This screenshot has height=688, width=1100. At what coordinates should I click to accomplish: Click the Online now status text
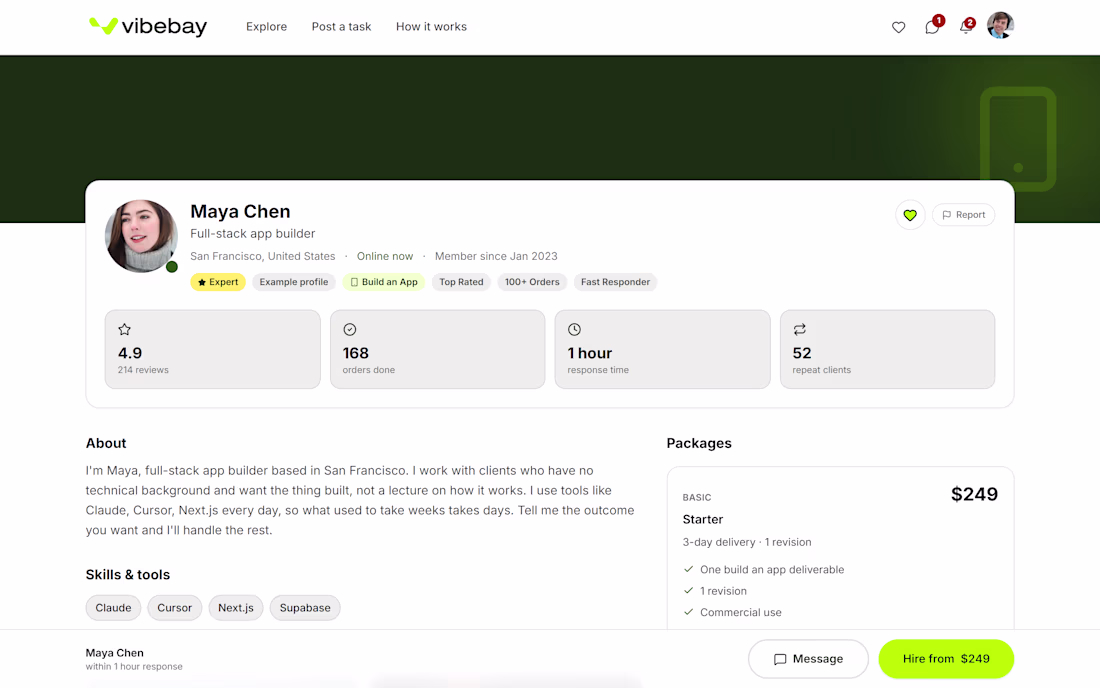pos(385,257)
